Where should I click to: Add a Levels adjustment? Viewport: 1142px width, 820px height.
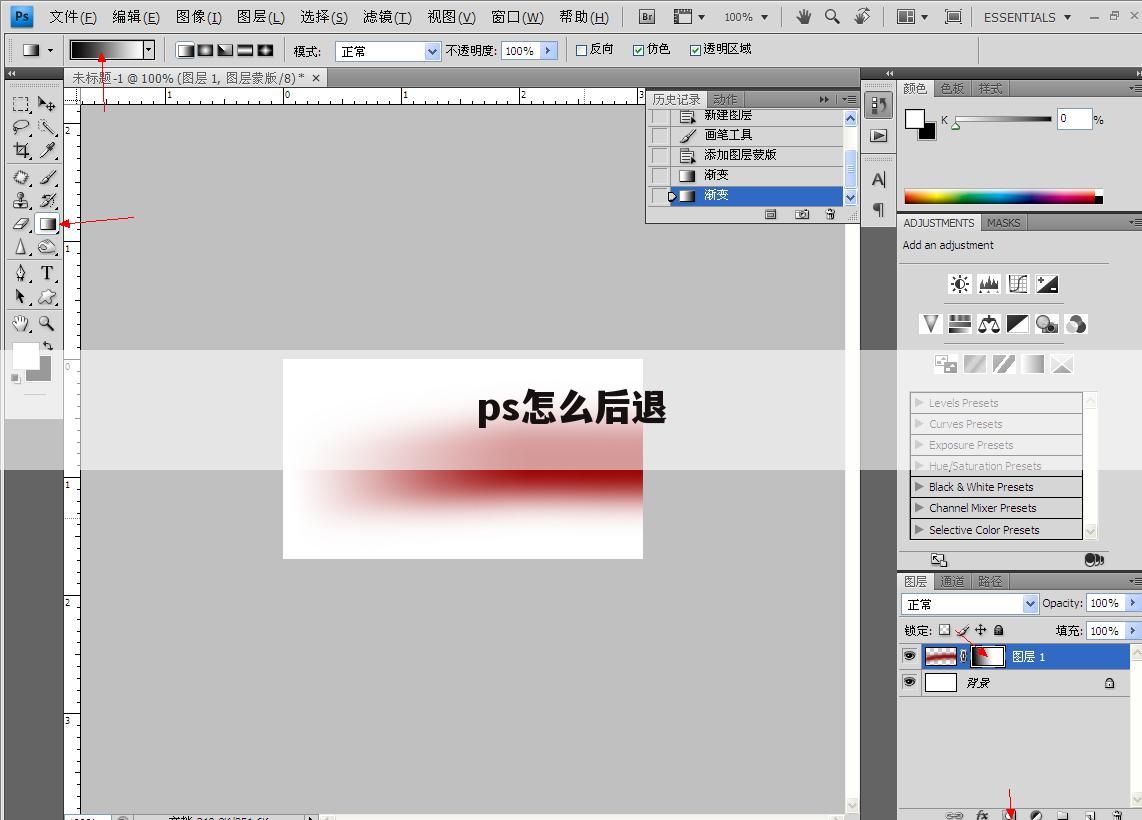[988, 284]
